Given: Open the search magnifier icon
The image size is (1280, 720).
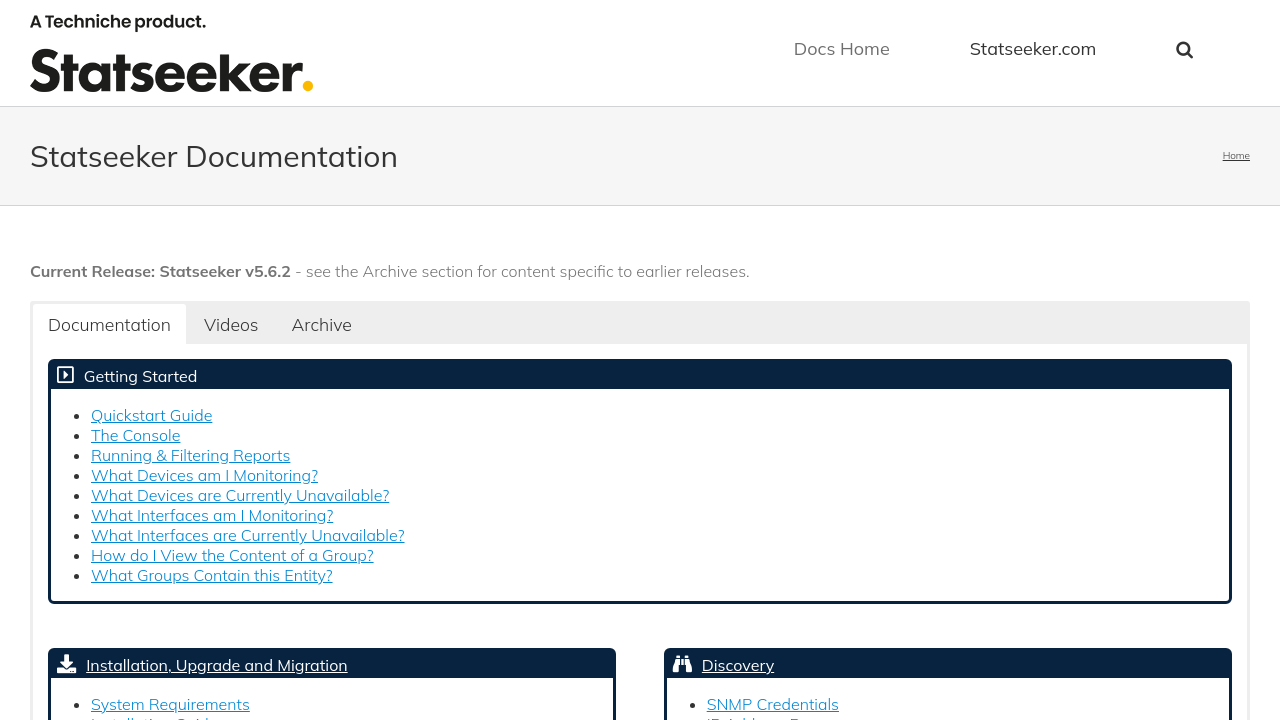Looking at the screenshot, I should click(1184, 50).
